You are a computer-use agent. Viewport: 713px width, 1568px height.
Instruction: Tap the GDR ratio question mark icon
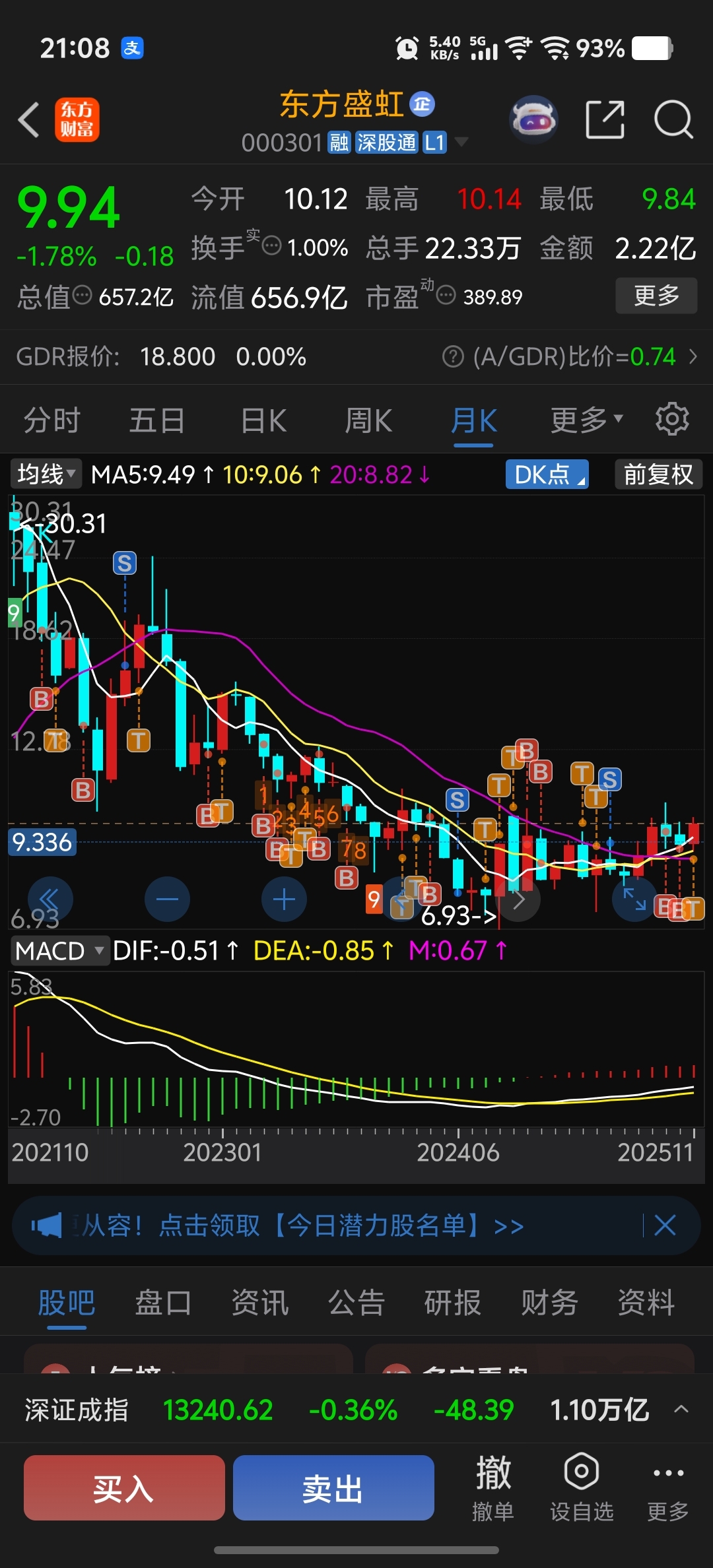(x=453, y=357)
